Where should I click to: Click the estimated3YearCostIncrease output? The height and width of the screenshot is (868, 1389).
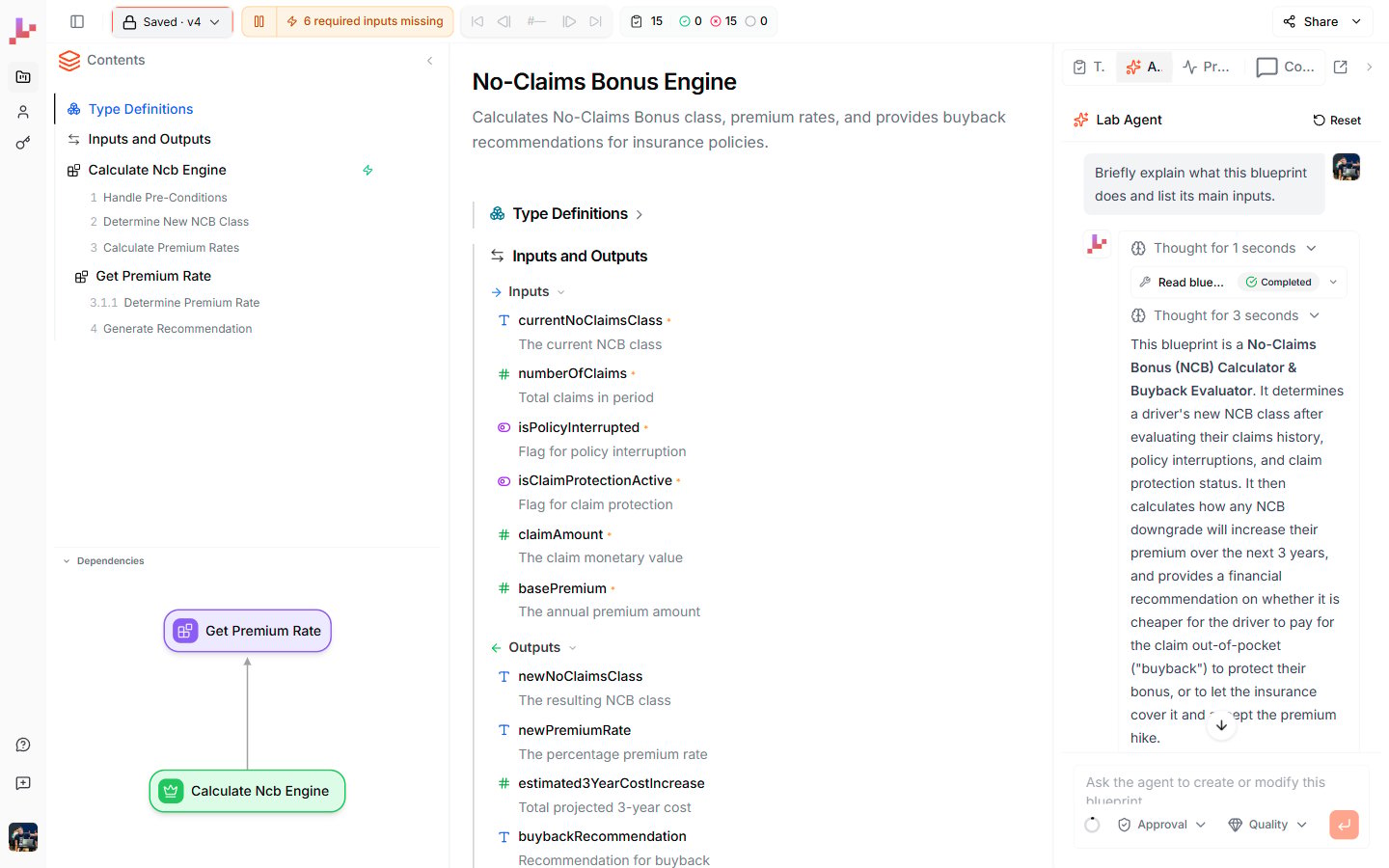click(x=612, y=783)
